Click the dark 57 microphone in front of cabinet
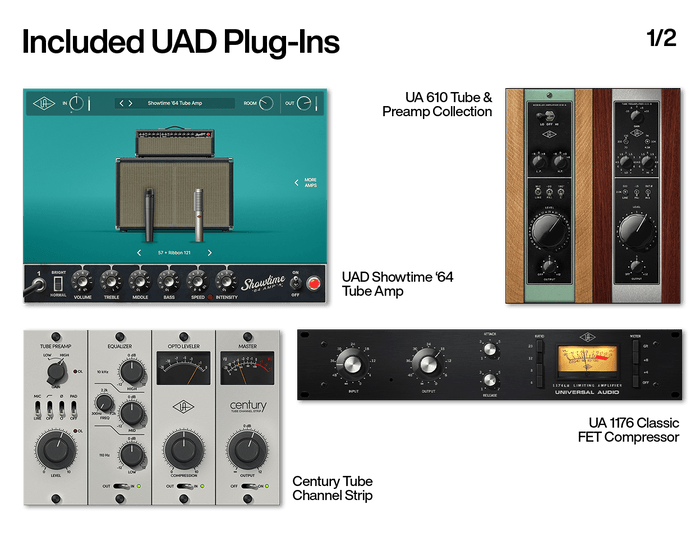Image resolution: width=700 pixels, height=550 pixels. [x=149, y=214]
